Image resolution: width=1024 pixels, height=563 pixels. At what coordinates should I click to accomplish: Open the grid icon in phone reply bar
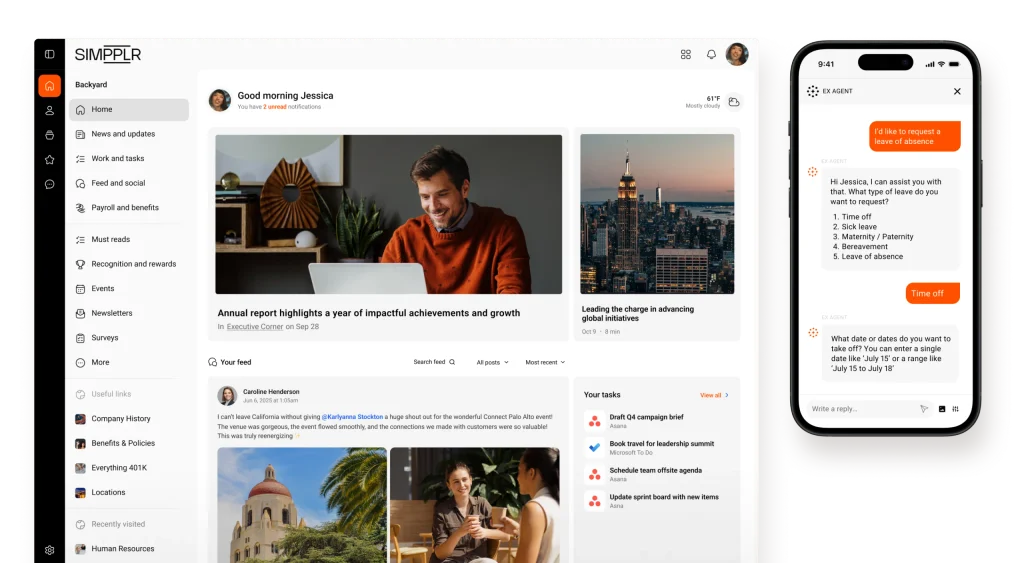[x=955, y=409]
